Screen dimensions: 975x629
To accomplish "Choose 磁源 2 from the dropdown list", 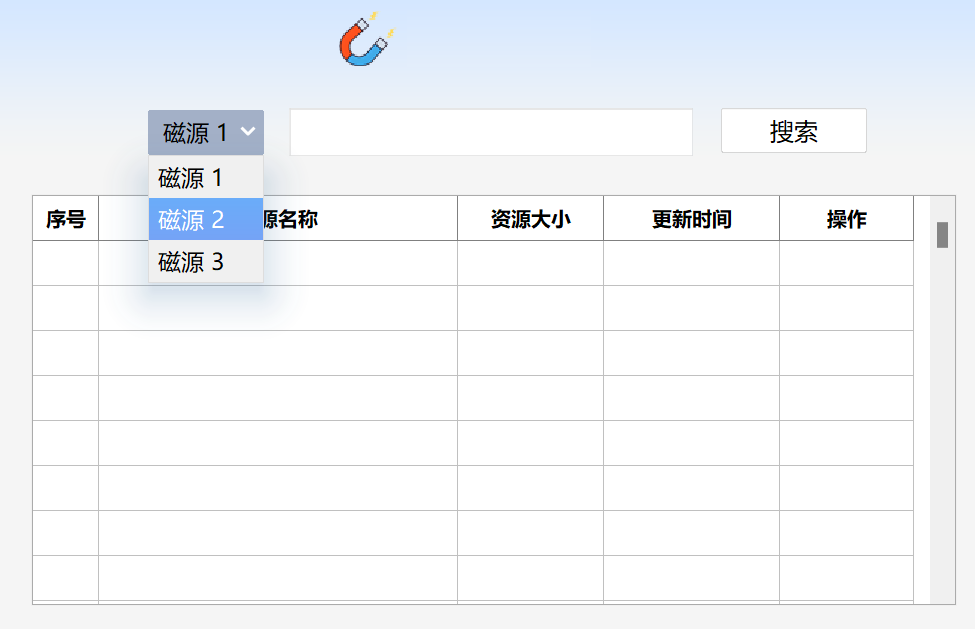I will tap(206, 219).
